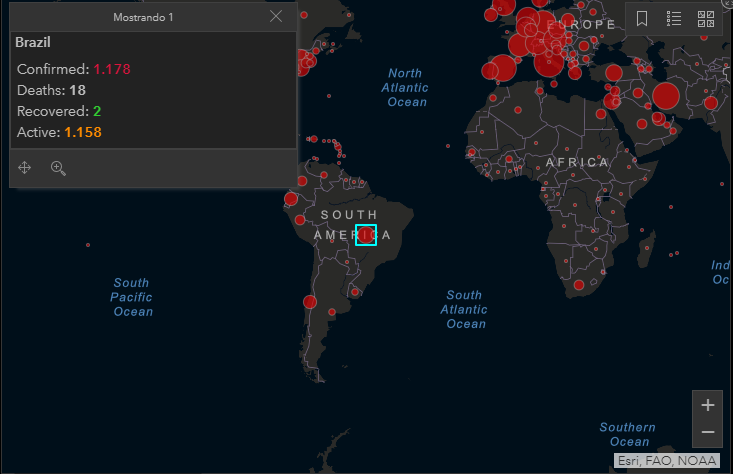Click the South Pacific Ocean label
The width and height of the screenshot is (733, 474).
pos(131,297)
